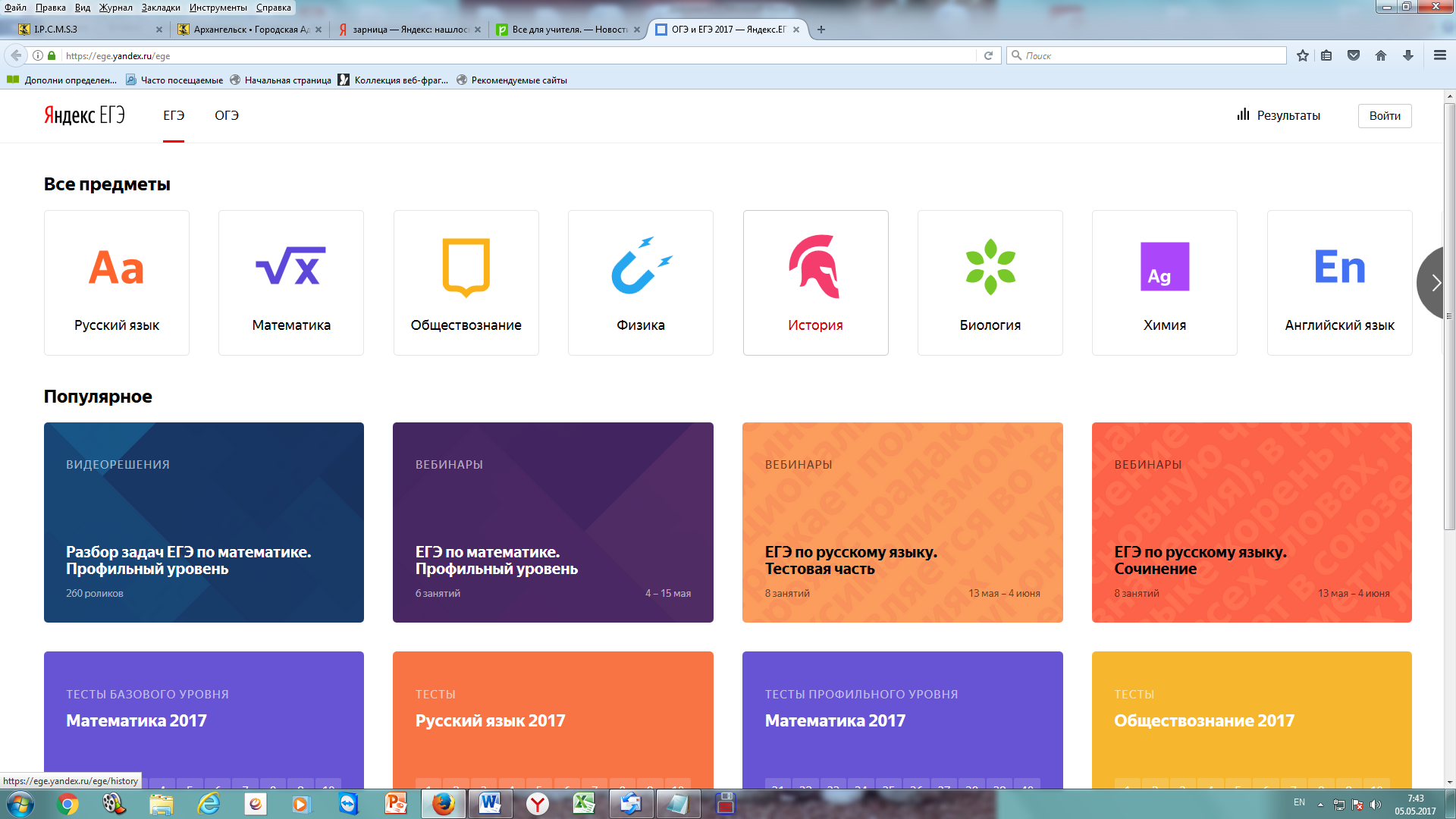Viewport: 1456px width, 819px height.
Task: Open Разбор задач ЕГЭ по математике card
Action: pyautogui.click(x=204, y=522)
